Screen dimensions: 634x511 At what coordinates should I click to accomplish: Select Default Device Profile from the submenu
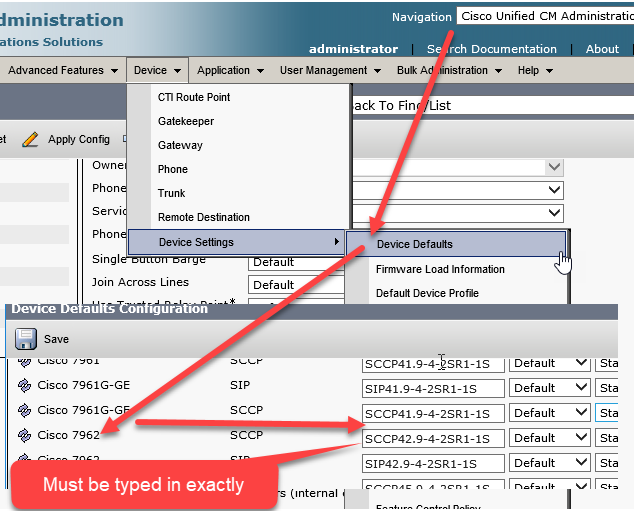[x=427, y=293]
